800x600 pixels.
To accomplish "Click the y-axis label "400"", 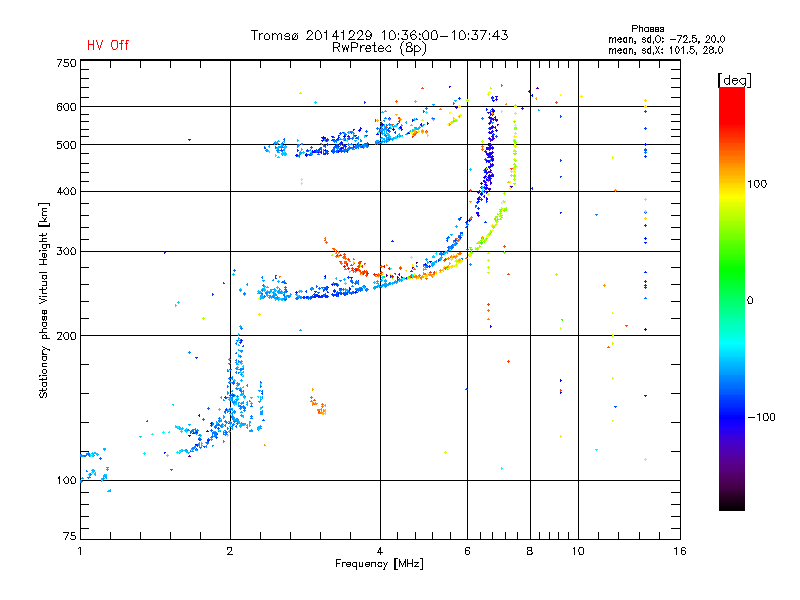I will 66,191.
